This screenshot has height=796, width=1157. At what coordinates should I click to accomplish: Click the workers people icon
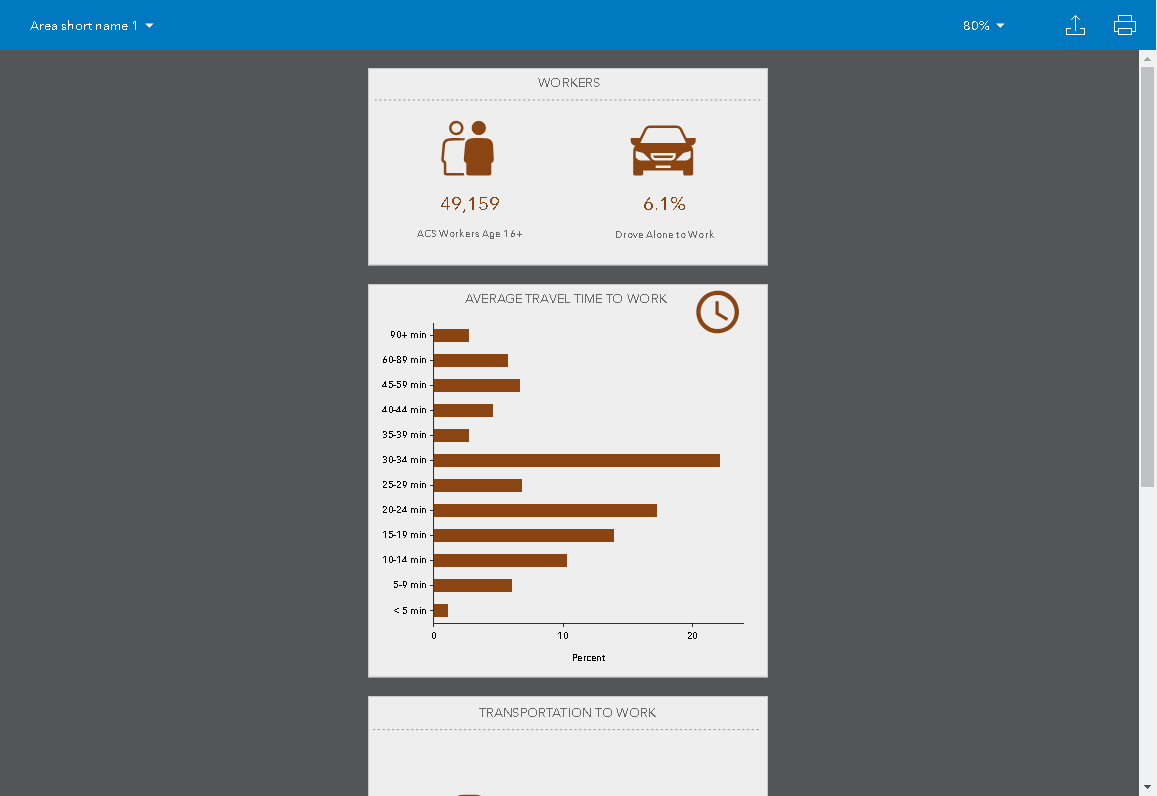(x=469, y=148)
